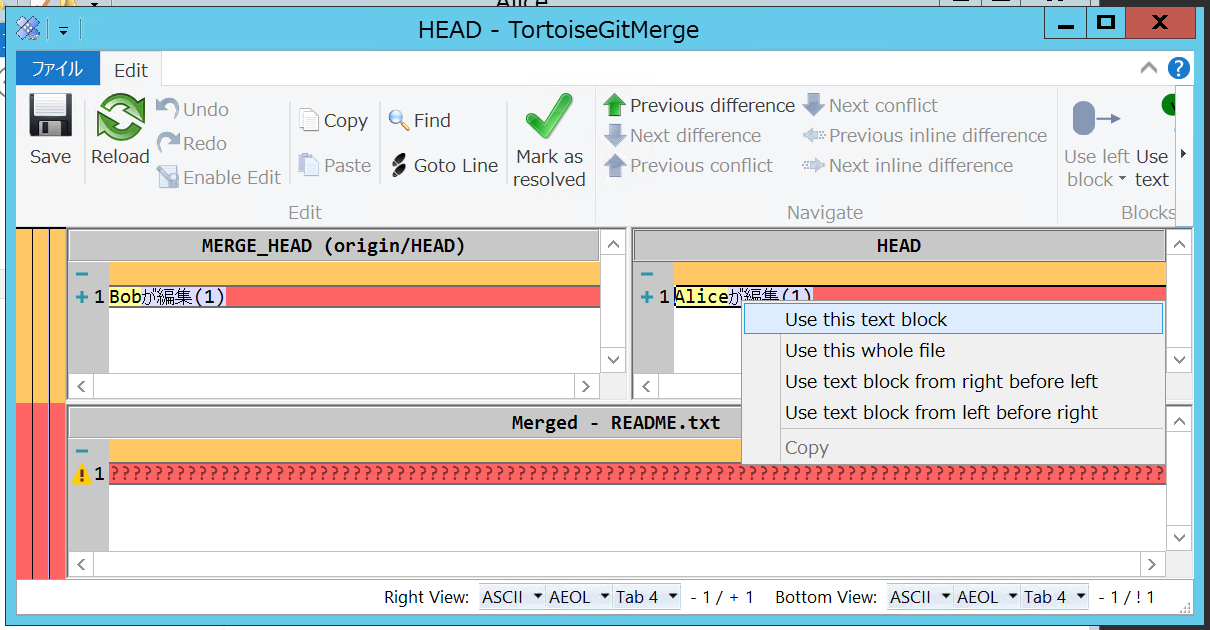Screen dimensions: 1210x630
Task: Undo the last edit
Action: point(193,109)
